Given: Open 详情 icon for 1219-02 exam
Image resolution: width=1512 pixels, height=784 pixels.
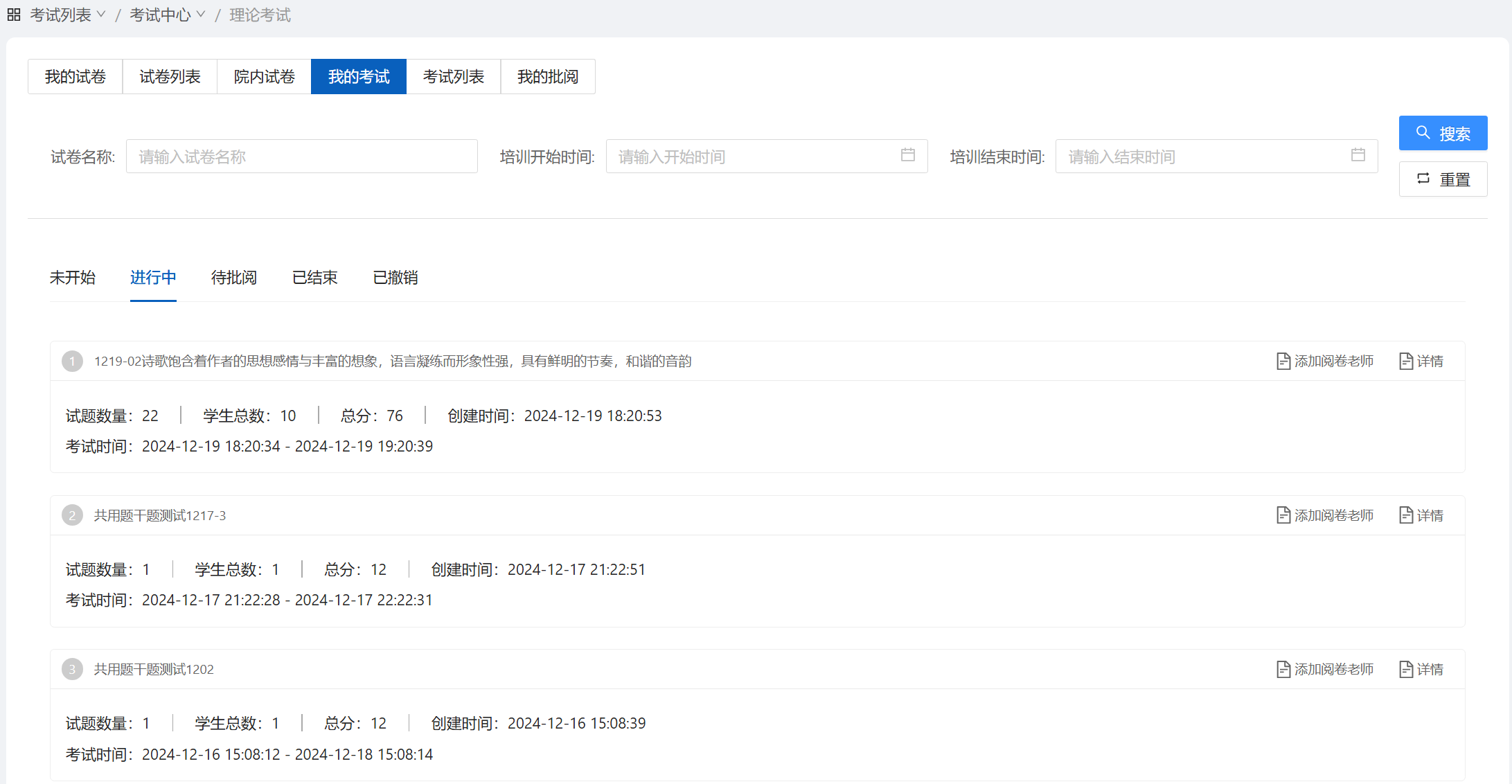Looking at the screenshot, I should [1406, 361].
